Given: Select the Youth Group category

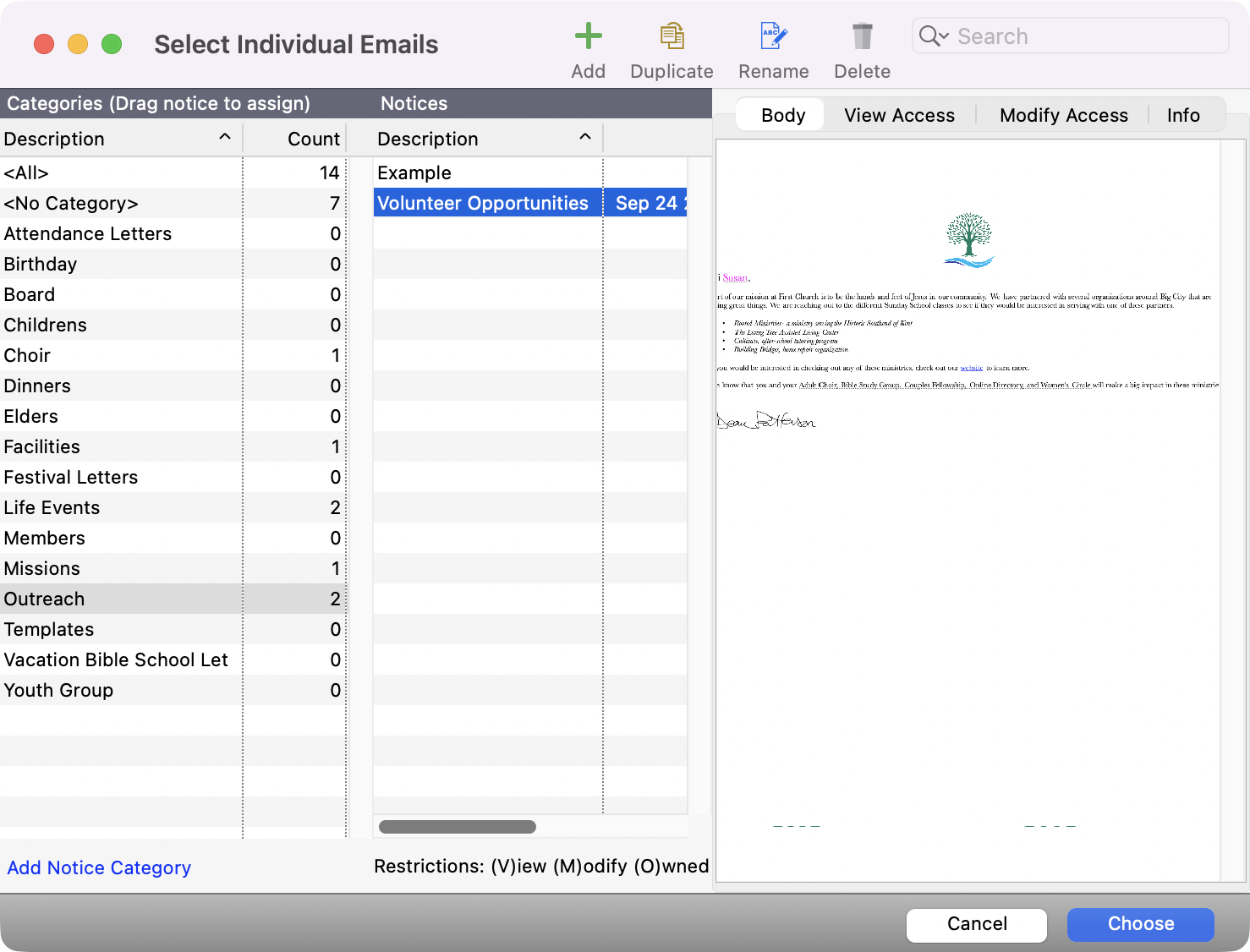Looking at the screenshot, I should pyautogui.click(x=173, y=690).
